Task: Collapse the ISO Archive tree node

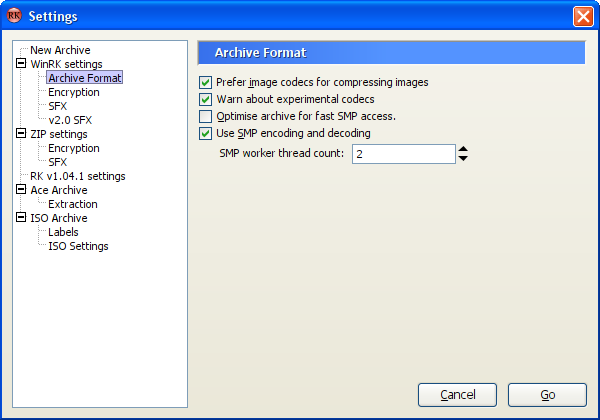Action: (x=21, y=217)
